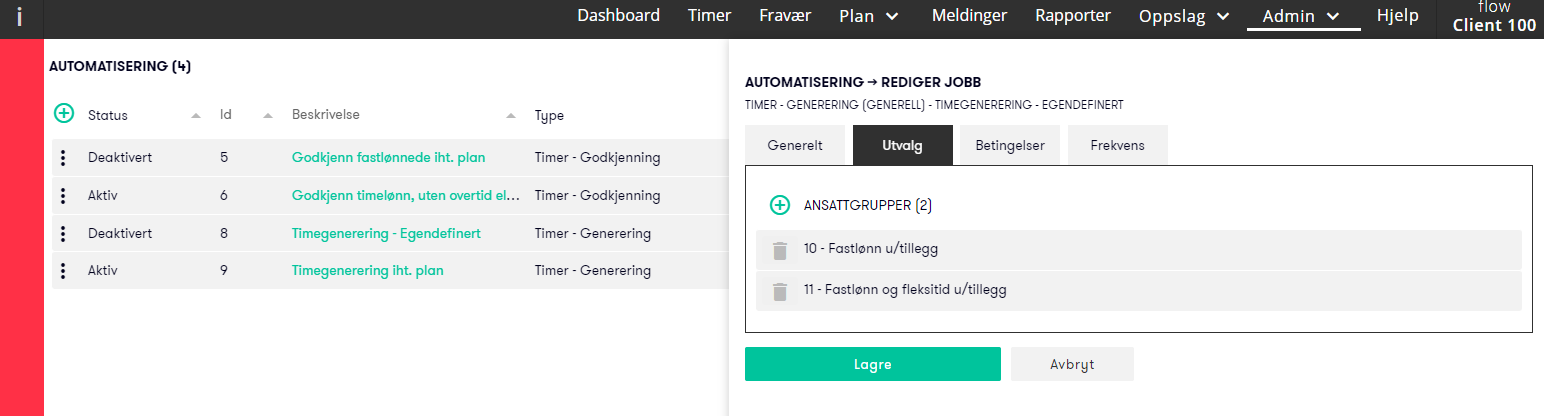Open the Timegenerering iht. plan link
The width and height of the screenshot is (1544, 416).
pyautogui.click(x=368, y=270)
